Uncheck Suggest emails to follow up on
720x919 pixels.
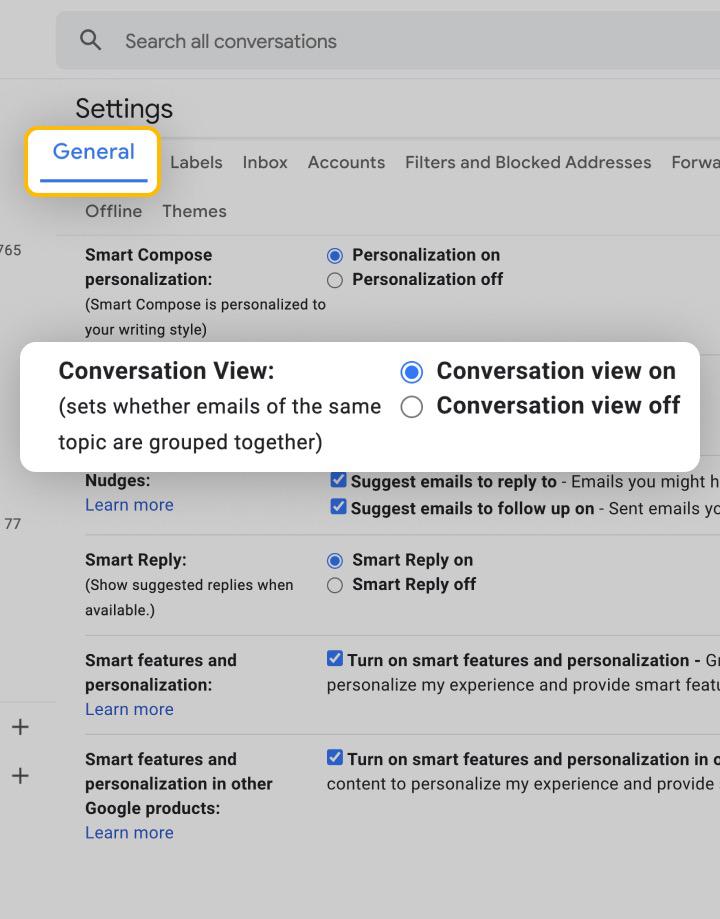[338, 507]
